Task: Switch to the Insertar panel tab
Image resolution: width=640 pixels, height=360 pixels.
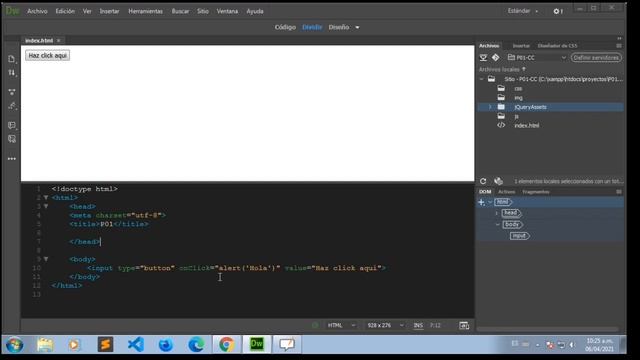Action: tap(521, 46)
